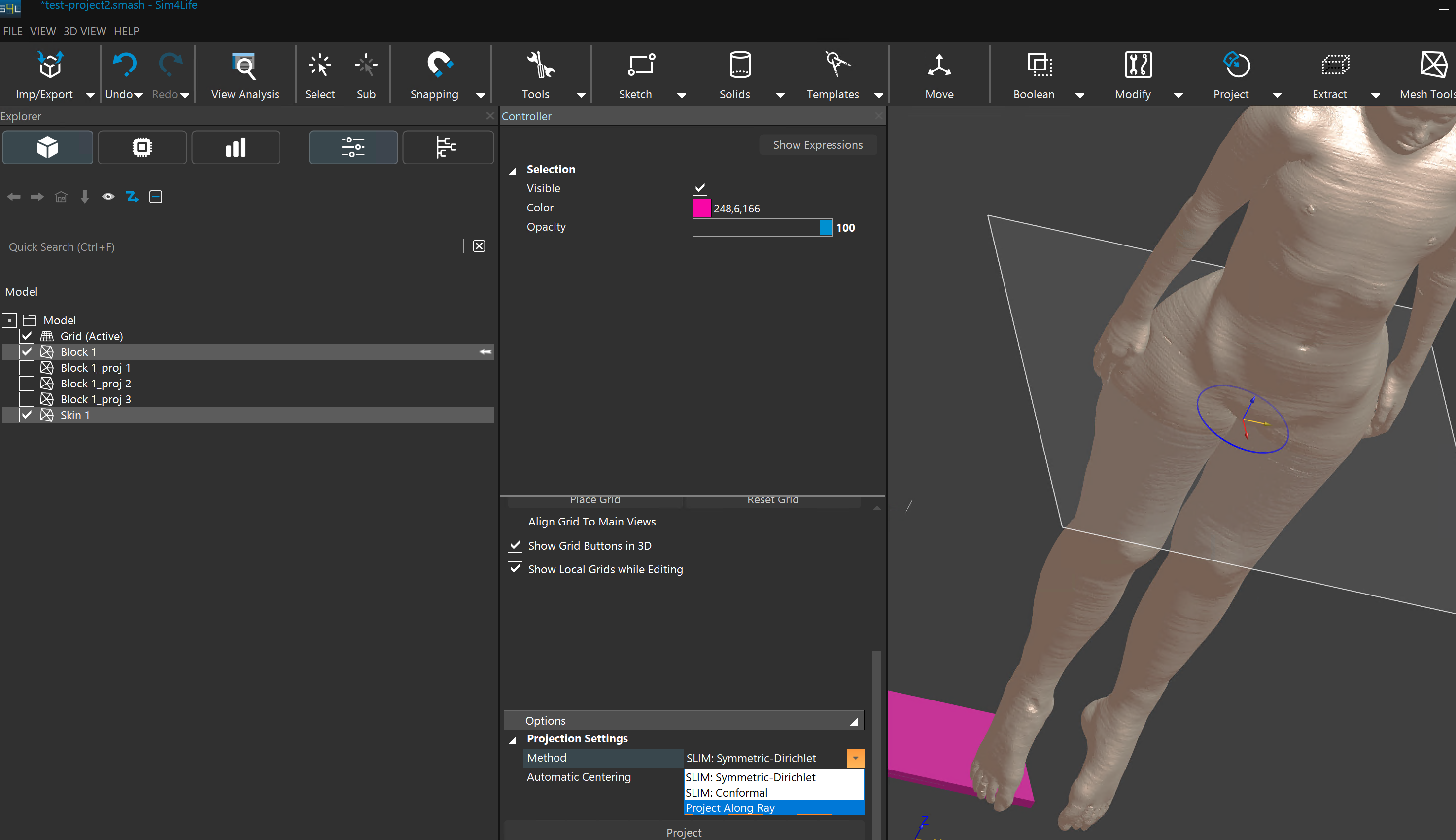Enable Align Grid To Main Views

tap(515, 521)
